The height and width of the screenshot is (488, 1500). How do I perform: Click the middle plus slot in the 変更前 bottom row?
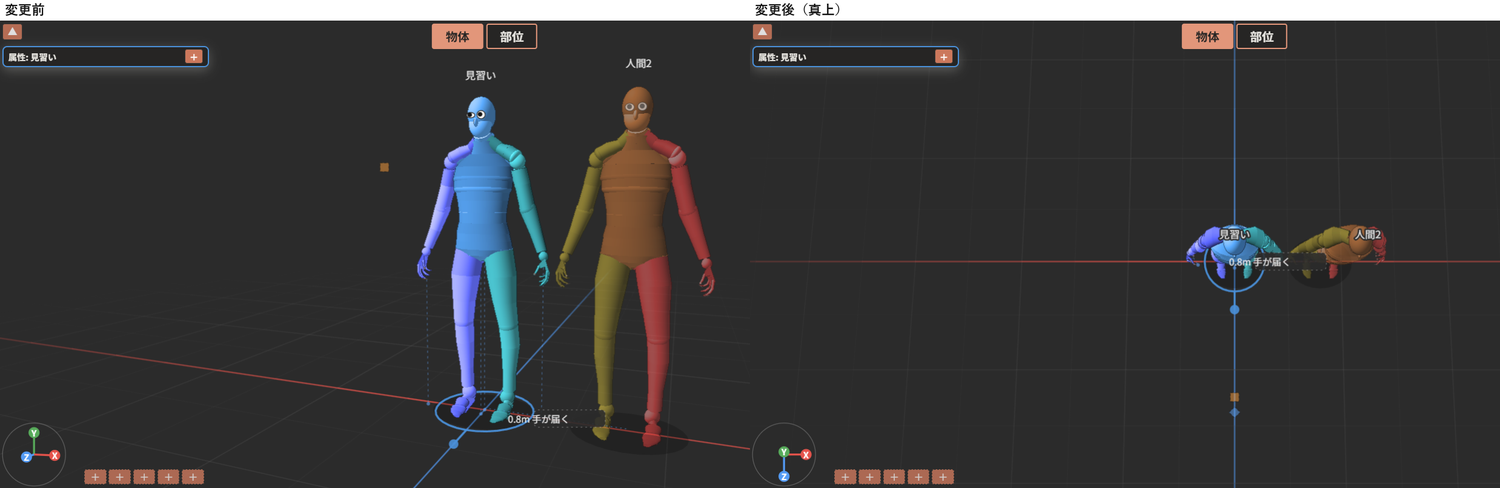144,477
